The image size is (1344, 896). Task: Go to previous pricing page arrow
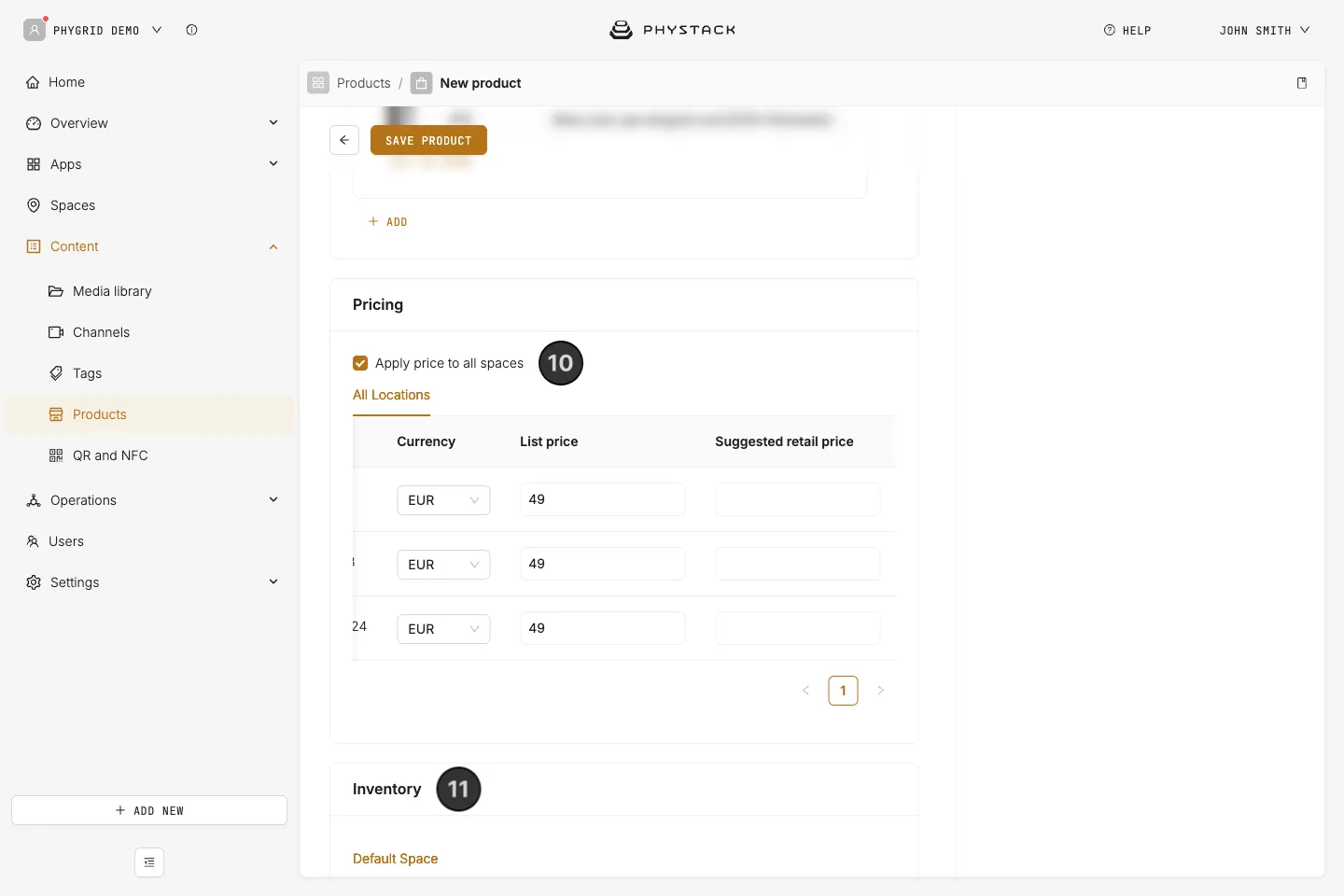(x=805, y=691)
